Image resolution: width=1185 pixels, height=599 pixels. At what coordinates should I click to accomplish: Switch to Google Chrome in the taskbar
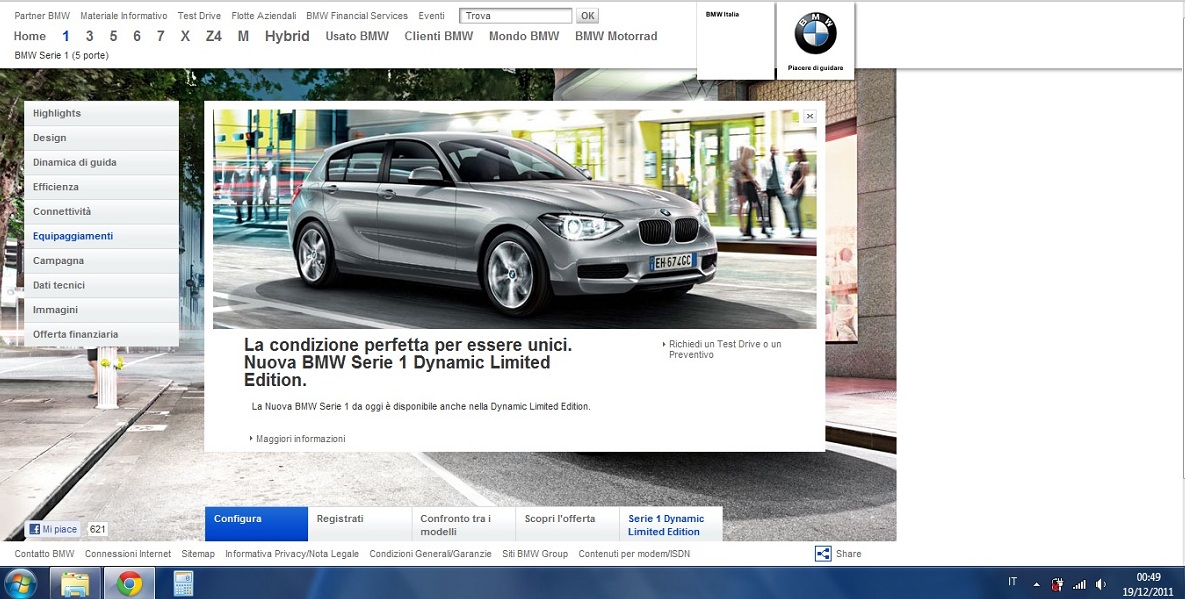click(129, 583)
